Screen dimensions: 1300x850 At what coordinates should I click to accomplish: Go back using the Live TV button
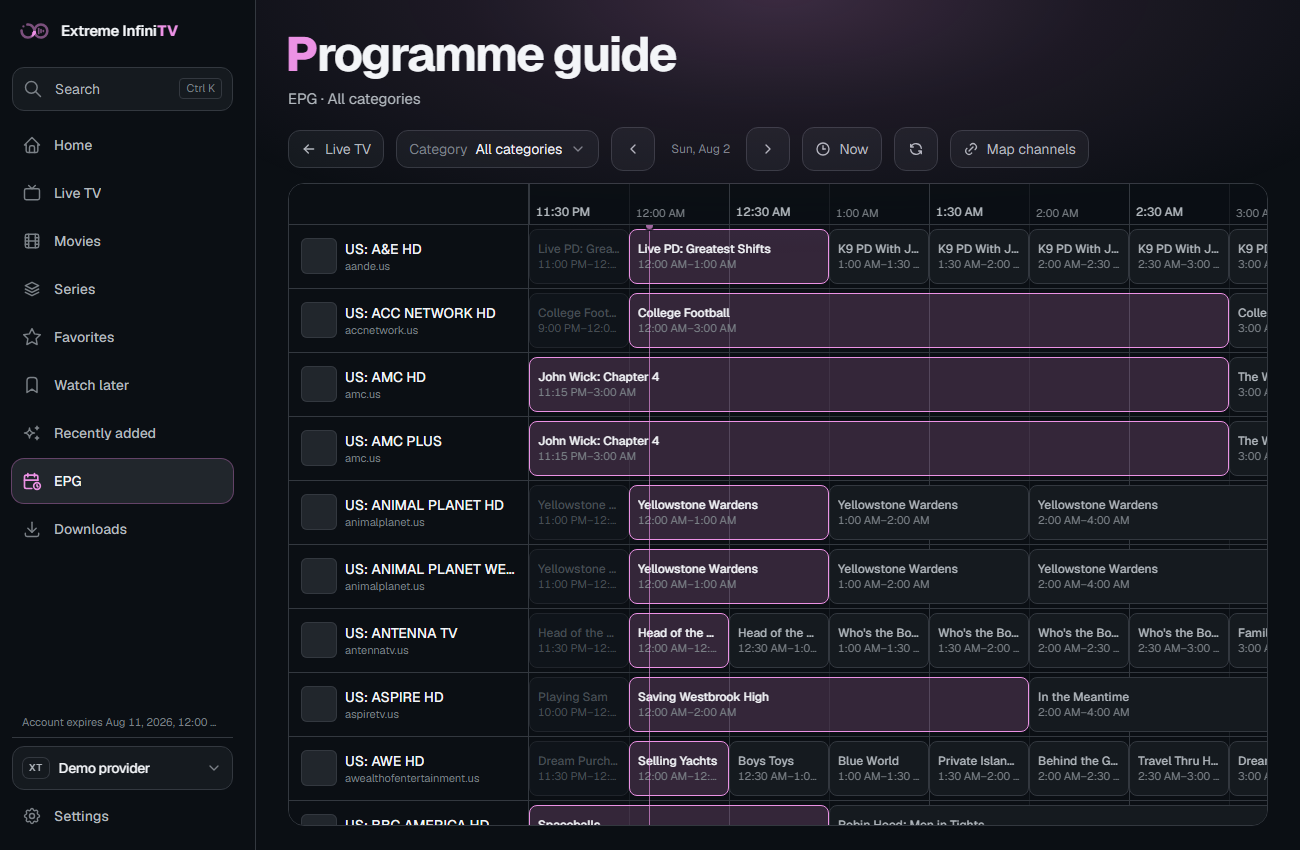coord(336,149)
